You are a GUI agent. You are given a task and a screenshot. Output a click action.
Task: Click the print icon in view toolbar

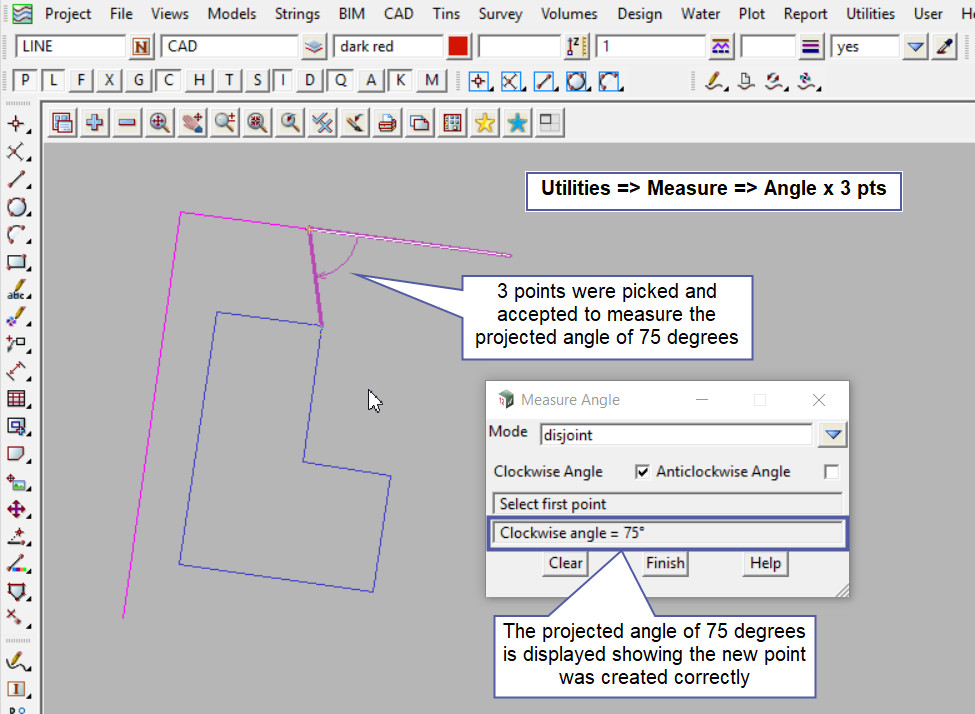pos(388,122)
